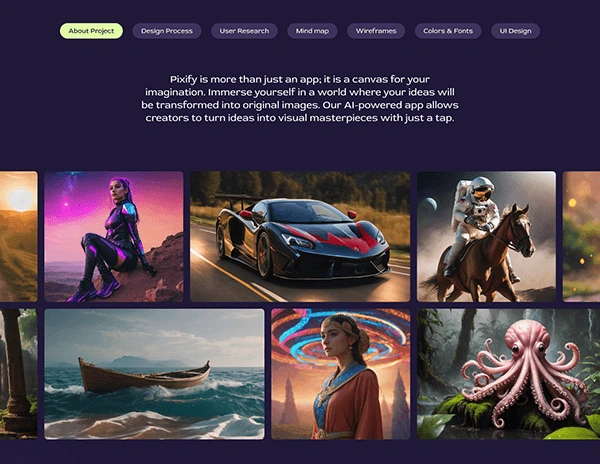Screen dimensions: 600x464
Task: Click the Pixify description paragraph
Action: pyautogui.click(x=300, y=99)
